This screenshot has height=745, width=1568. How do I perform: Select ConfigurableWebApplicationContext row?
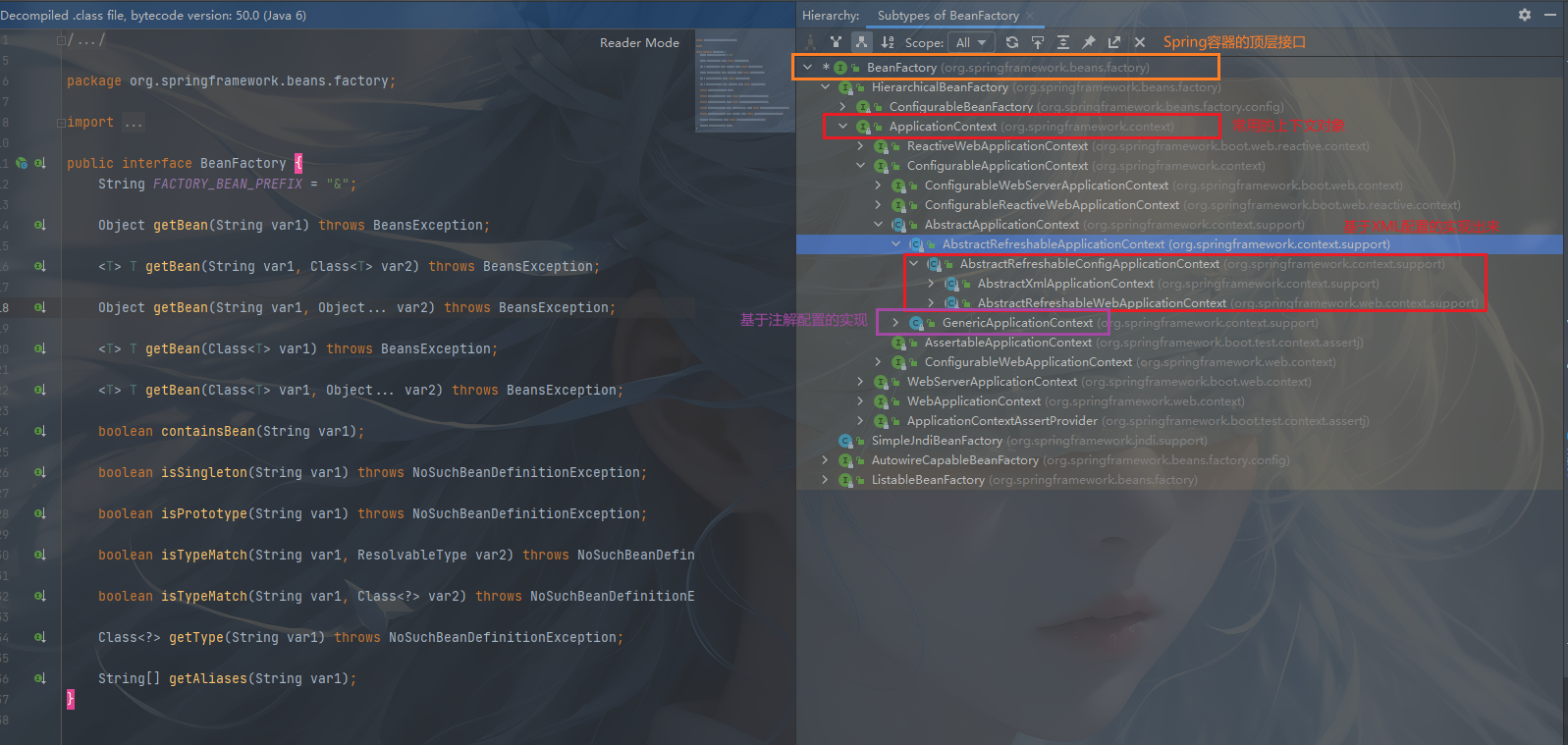point(1179,362)
